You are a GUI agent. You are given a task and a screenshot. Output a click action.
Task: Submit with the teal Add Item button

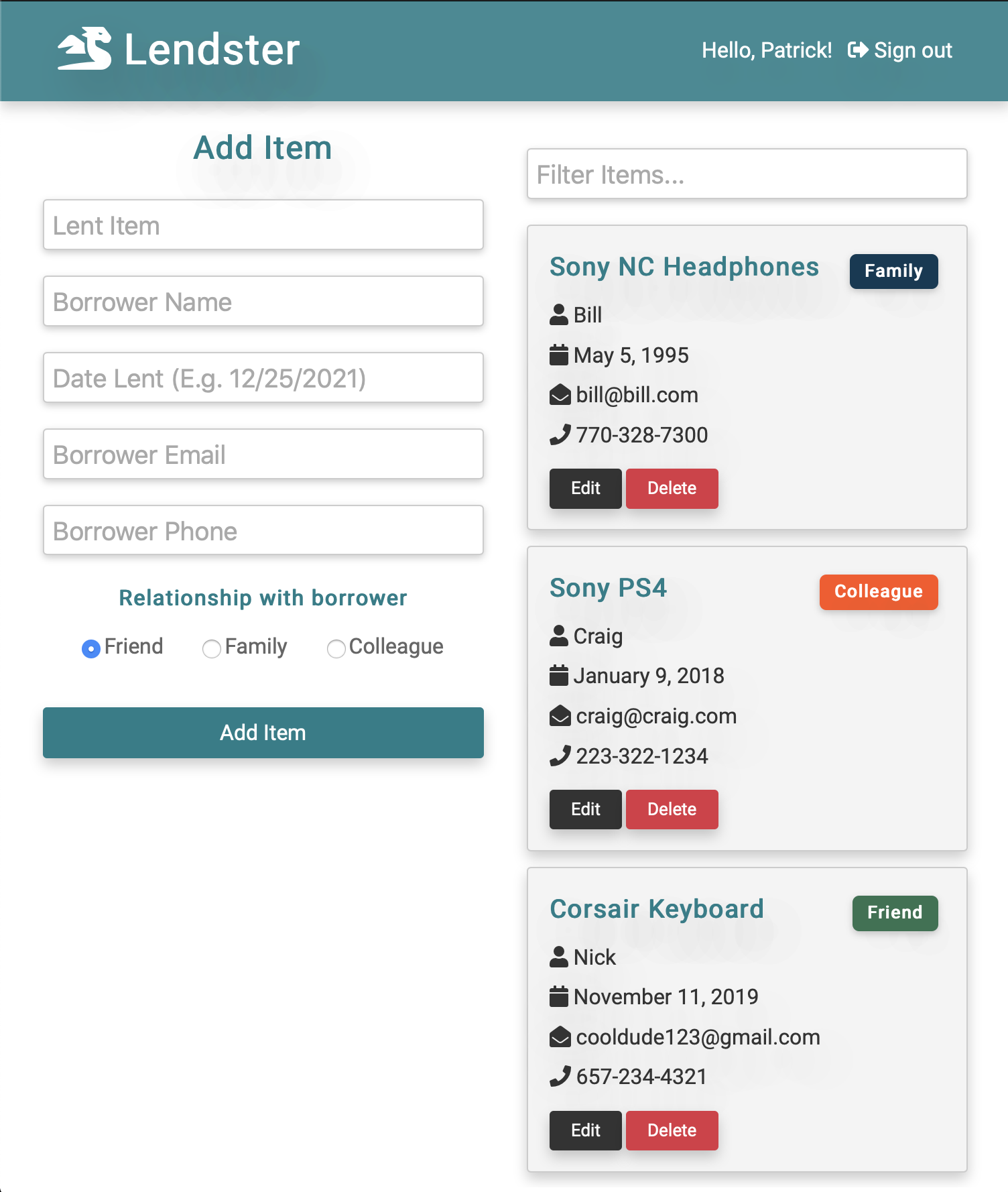[x=263, y=733]
